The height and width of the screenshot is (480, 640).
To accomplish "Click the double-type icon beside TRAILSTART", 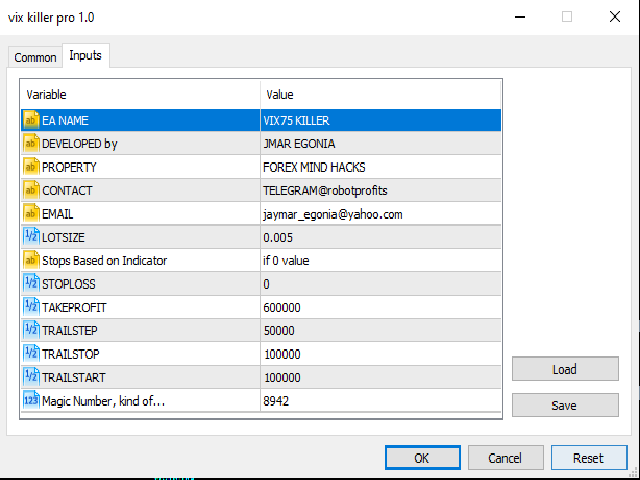I will coord(31,377).
